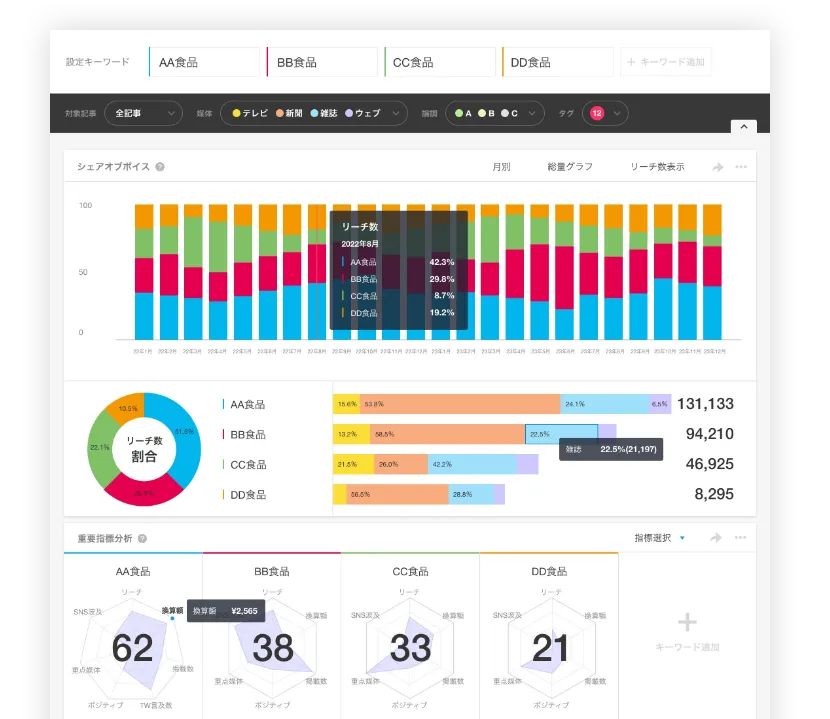Screen dimensions: 830x719
Task: Click リーチ数表示 in chart header
Action: (657, 167)
